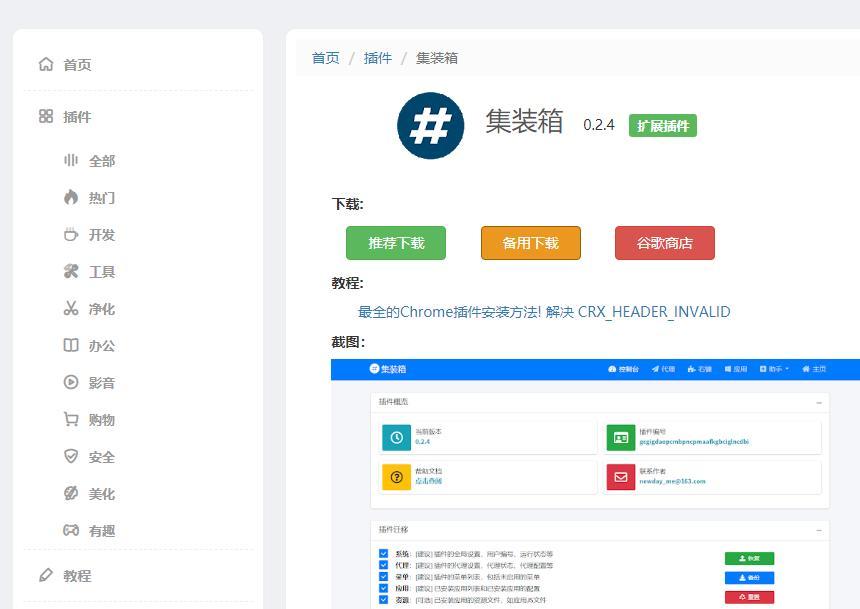Image resolution: width=860 pixels, height=609 pixels.
Task: Select the 影音 play-circle icon
Action: [71, 382]
